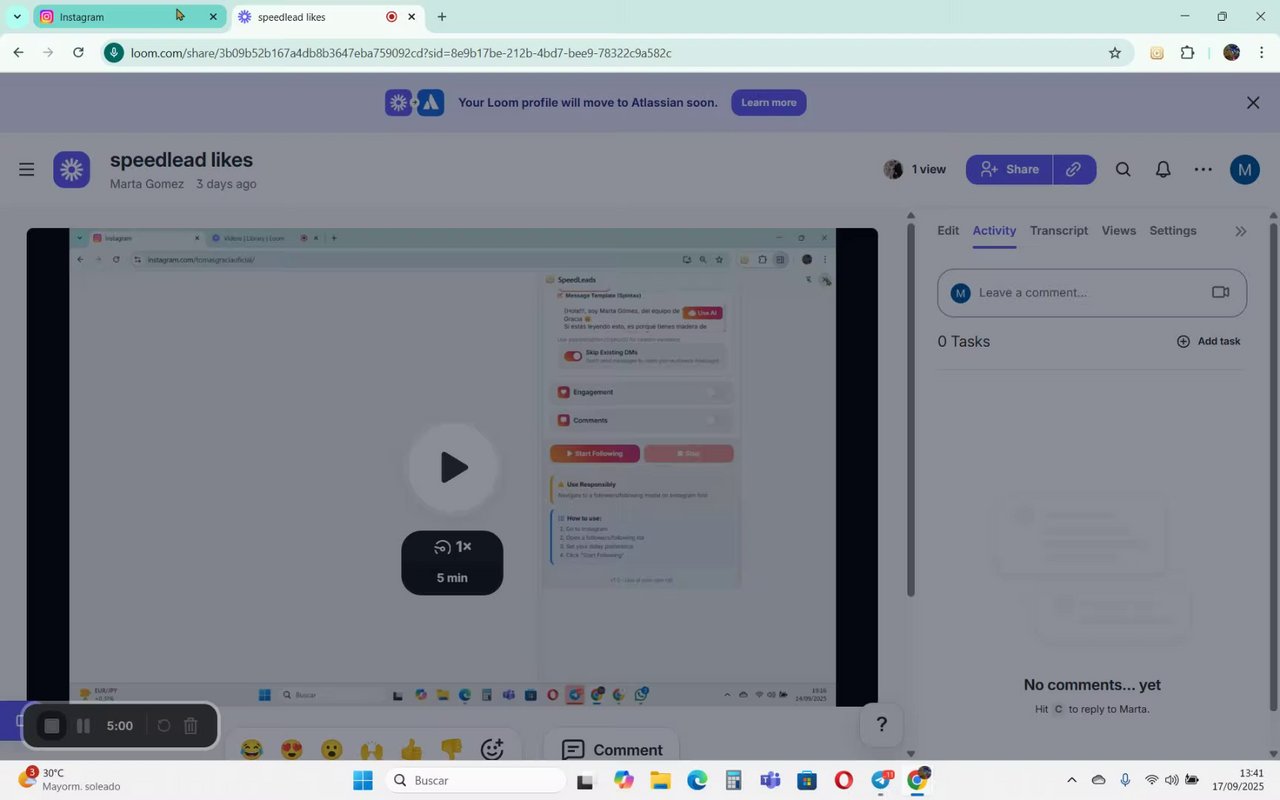Viewport: 1280px width, 800px height.
Task: Open the add emoji reaction picker
Action: [492, 749]
